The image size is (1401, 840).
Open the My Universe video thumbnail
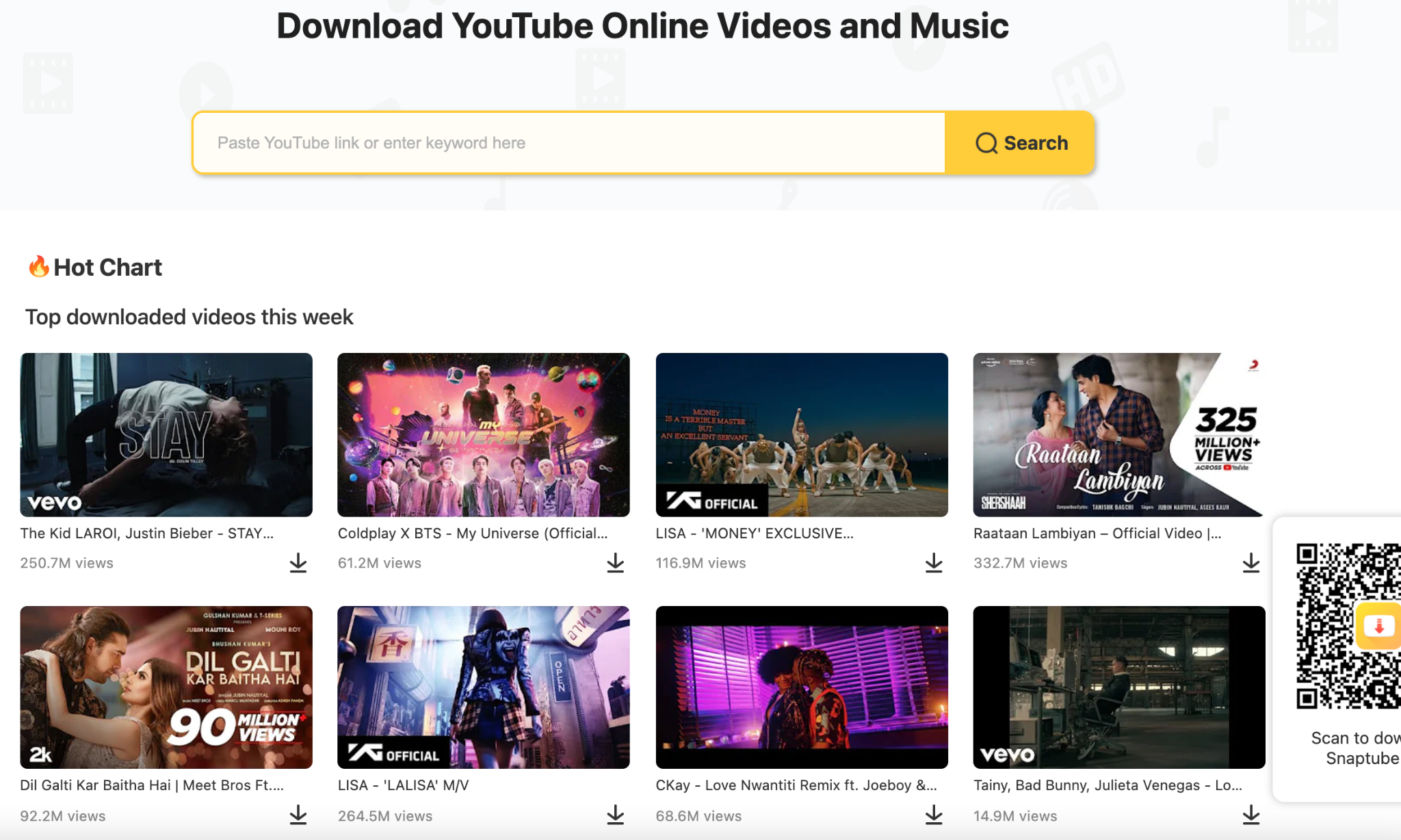point(483,434)
